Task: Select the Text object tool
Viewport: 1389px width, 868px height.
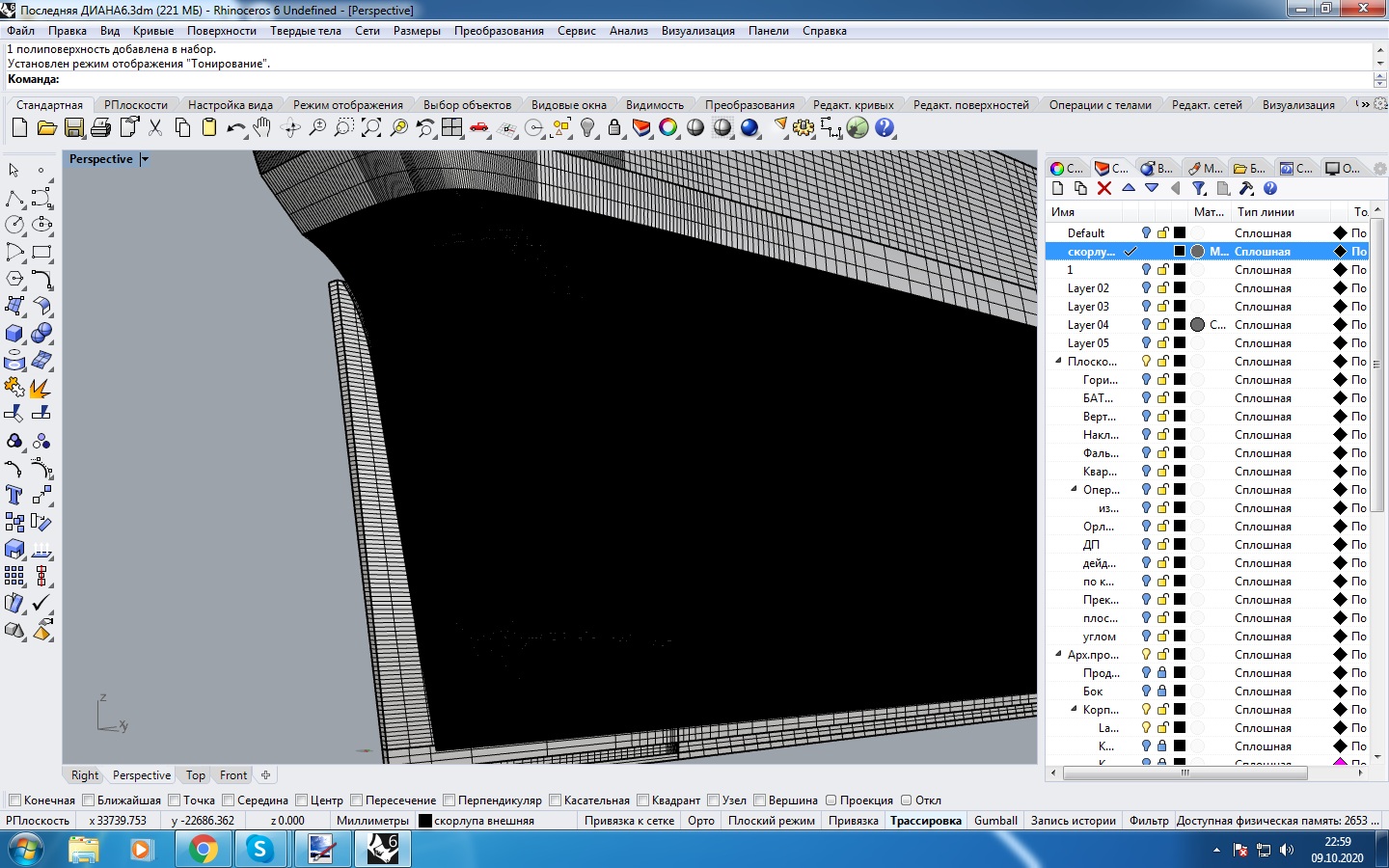Action: (x=14, y=495)
